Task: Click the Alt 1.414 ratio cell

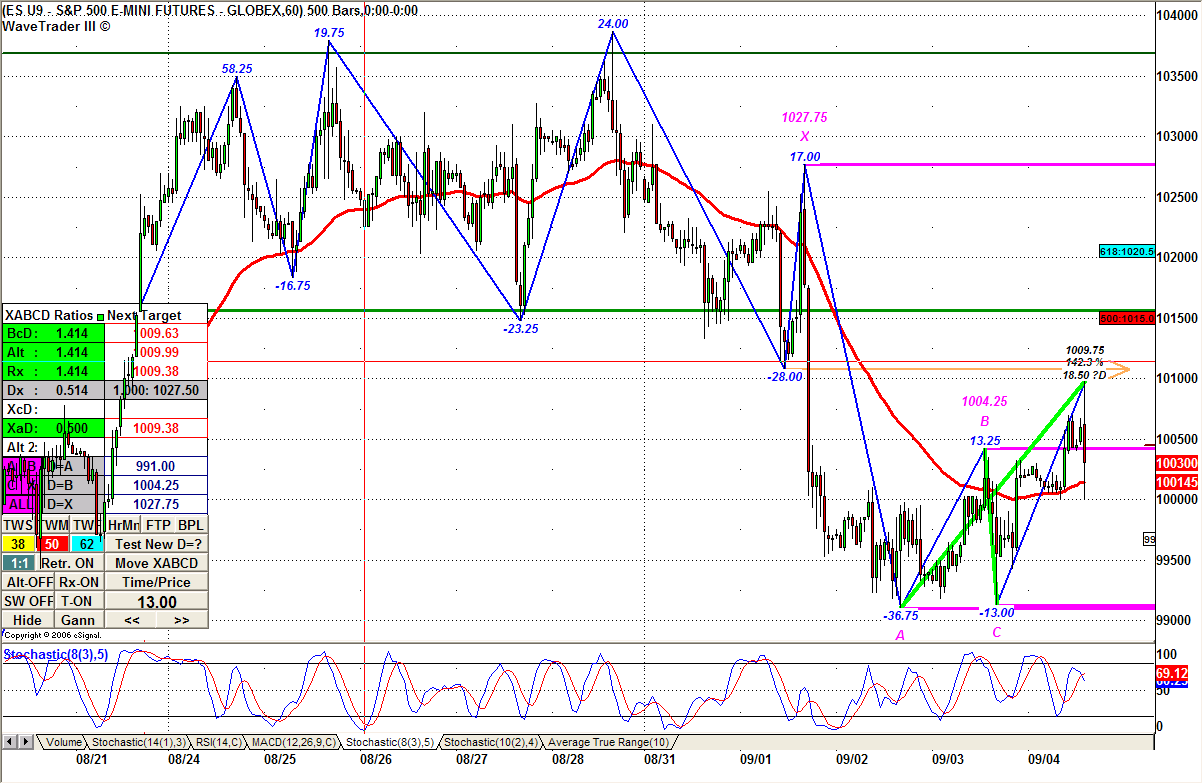Action: [x=53, y=352]
